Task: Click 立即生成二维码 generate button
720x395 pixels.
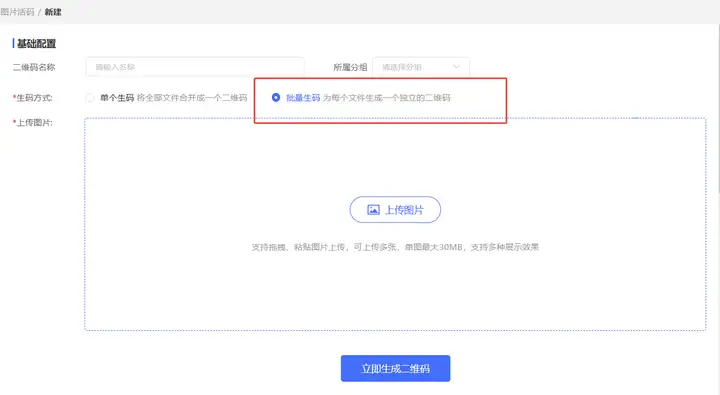Action: 395,368
